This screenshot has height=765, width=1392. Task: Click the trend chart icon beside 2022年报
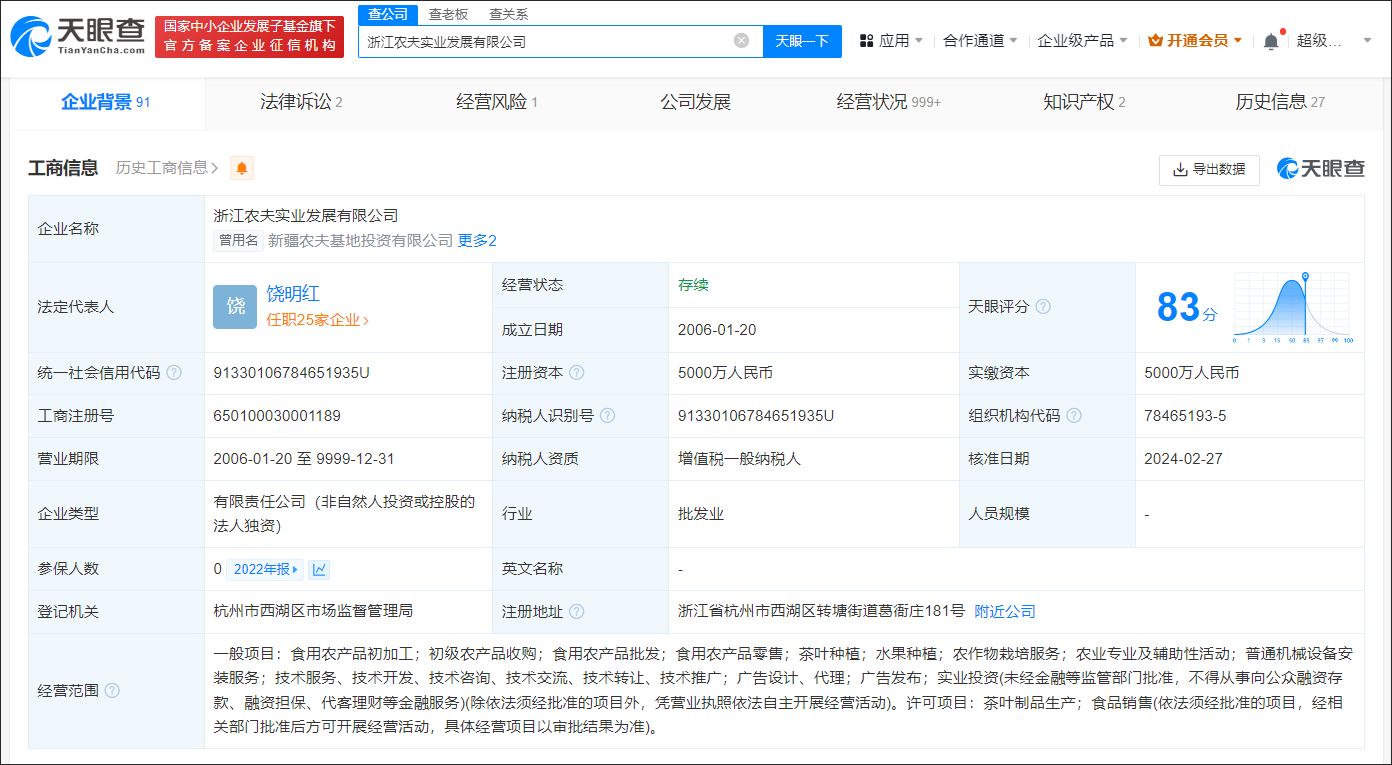coord(319,569)
